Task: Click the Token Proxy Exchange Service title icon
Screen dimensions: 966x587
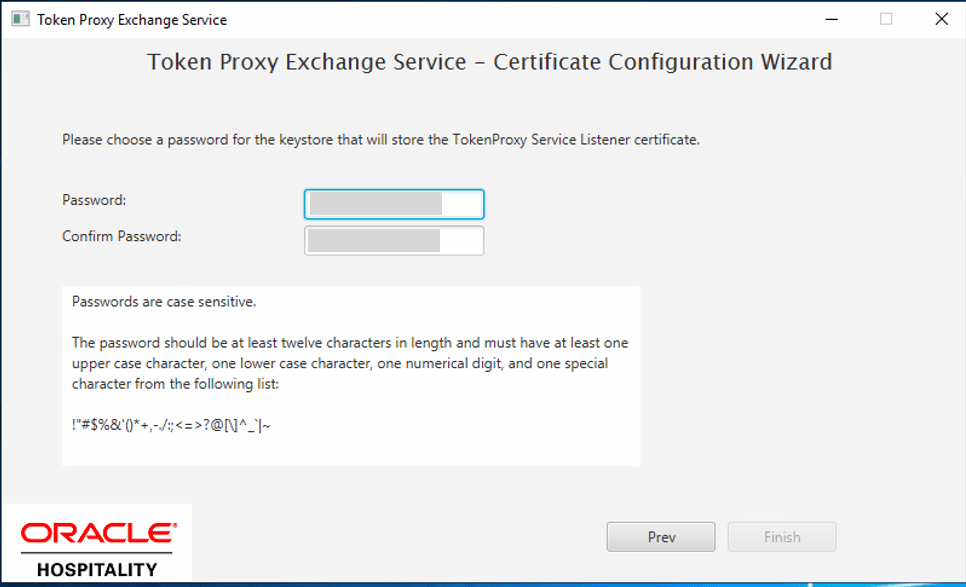Action: click(x=20, y=19)
